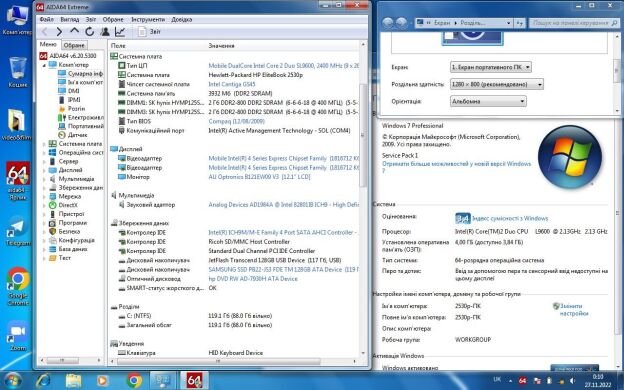
Task: Click the Пристрої tree icon
Action: 52,214
